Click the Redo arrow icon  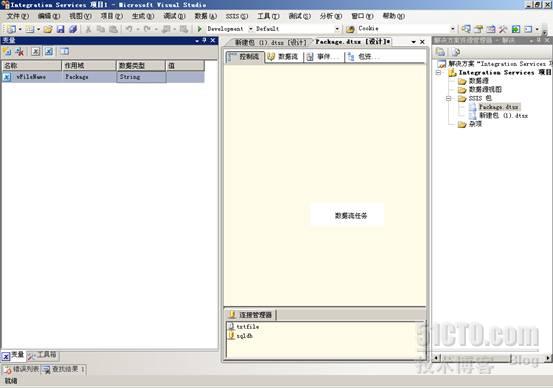click(147, 29)
